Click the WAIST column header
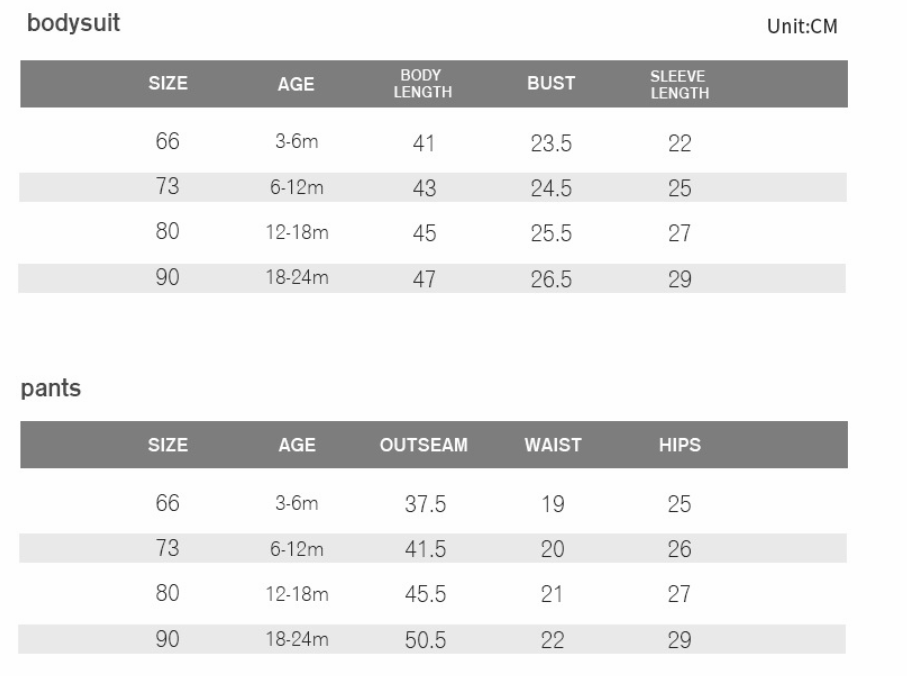This screenshot has height=676, width=907. (x=553, y=446)
